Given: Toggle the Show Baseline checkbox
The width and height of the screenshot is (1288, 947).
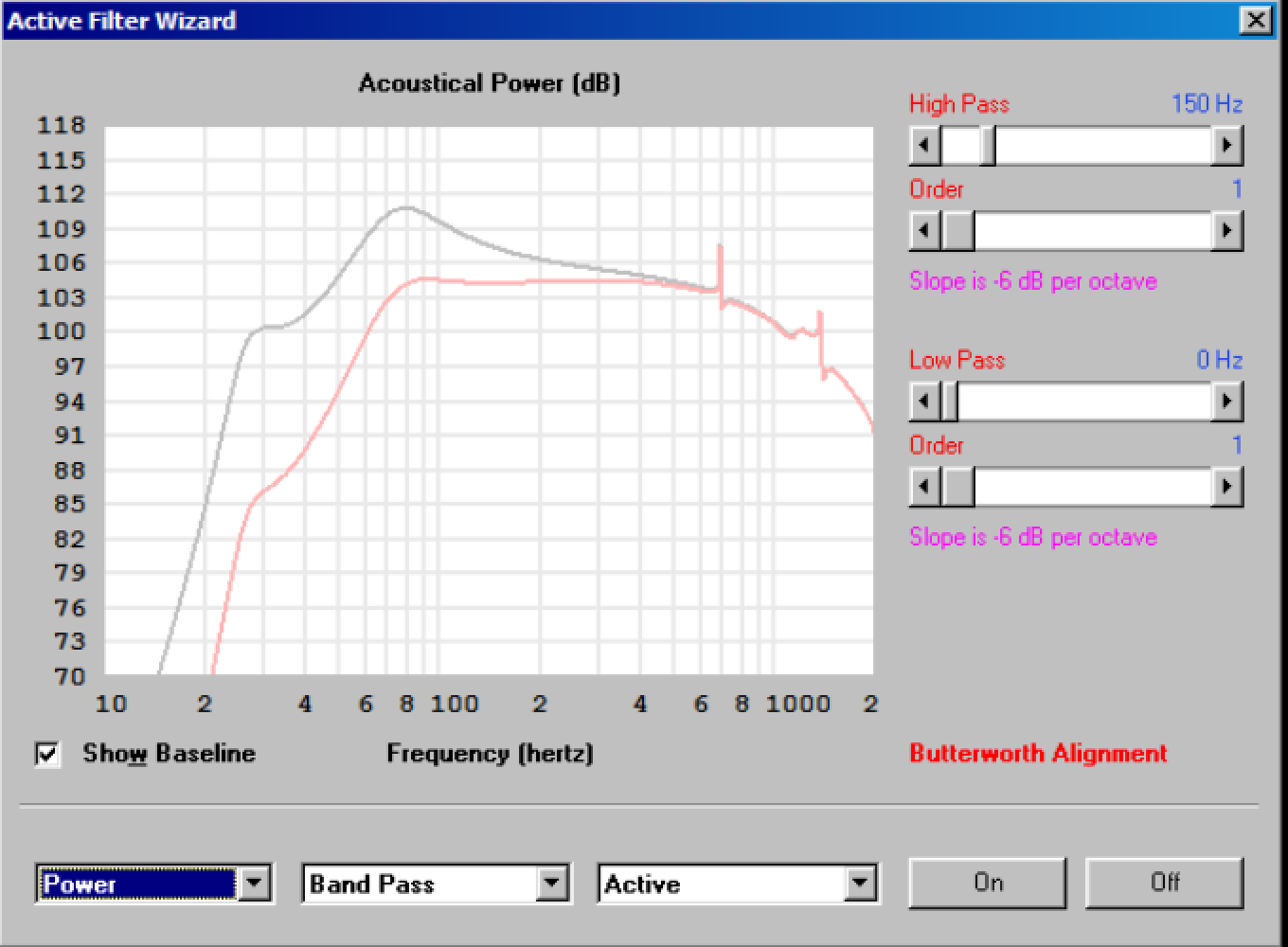Looking at the screenshot, I should coord(47,755).
